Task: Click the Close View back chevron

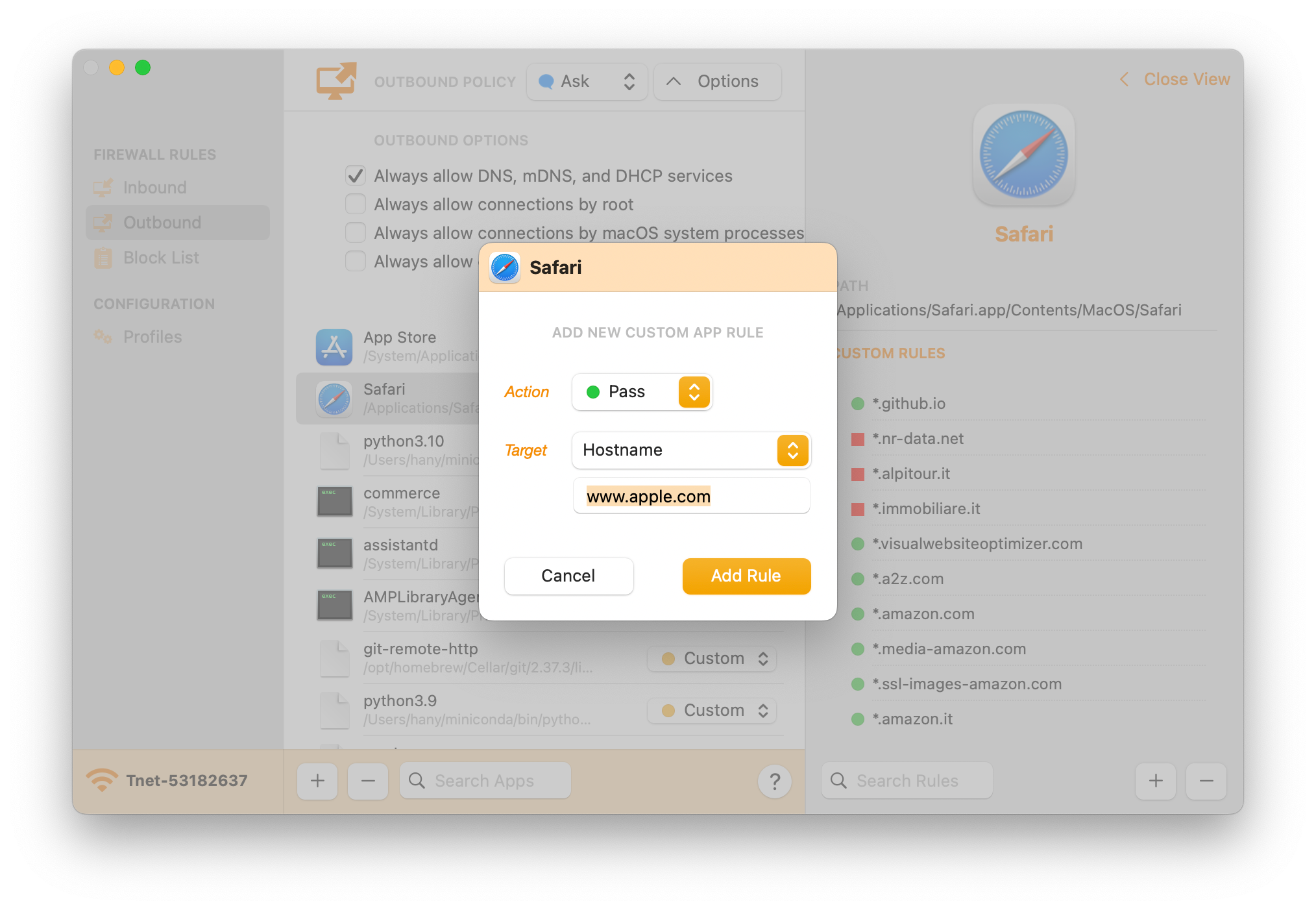Action: coord(1124,79)
